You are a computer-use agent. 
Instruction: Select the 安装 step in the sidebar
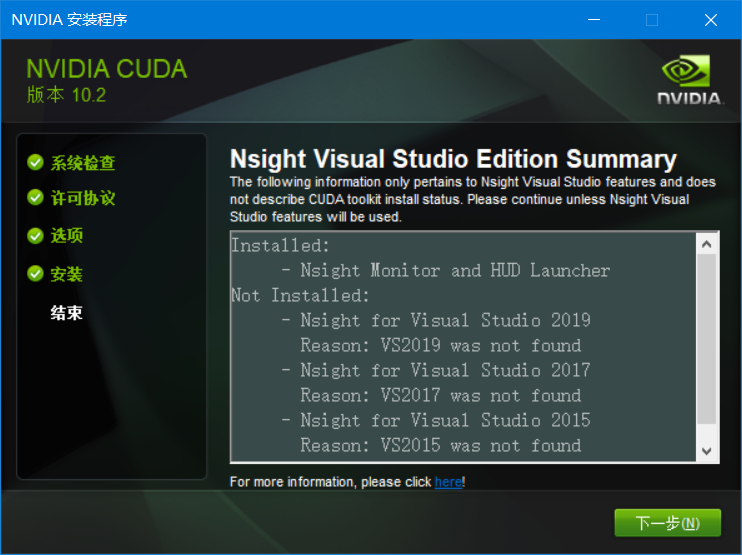coord(67,274)
